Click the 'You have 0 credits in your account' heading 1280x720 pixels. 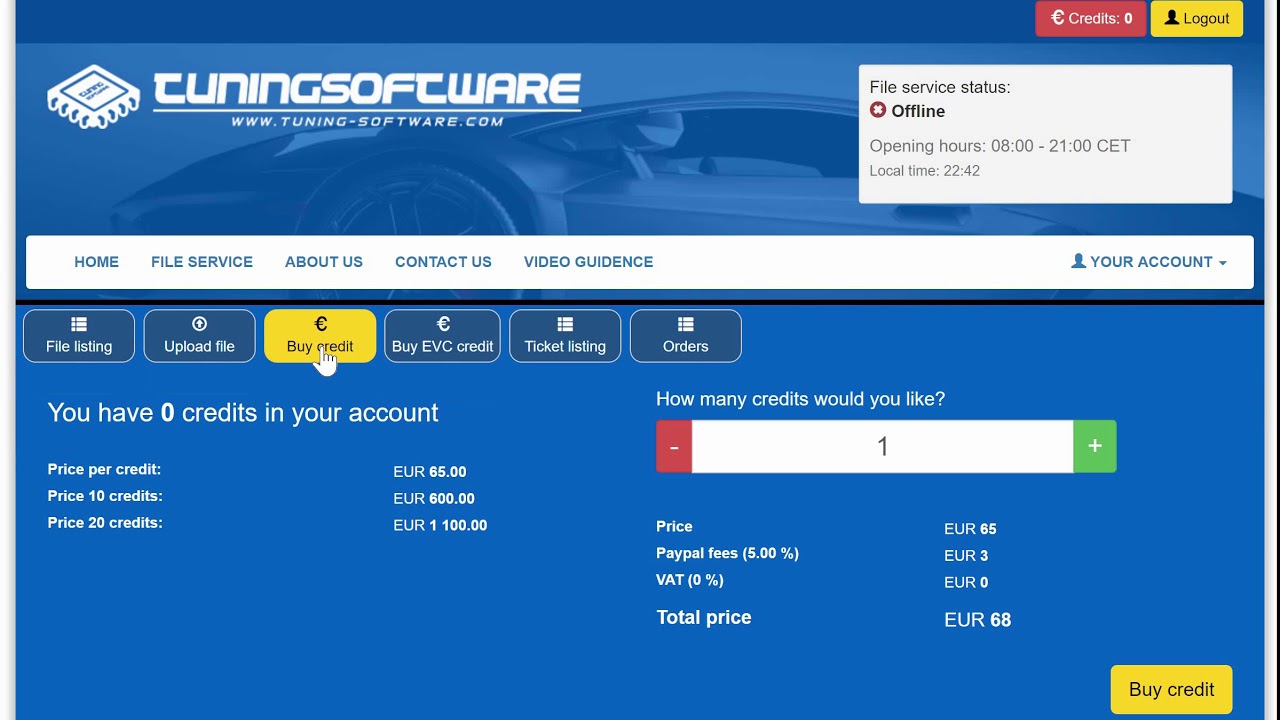(243, 413)
